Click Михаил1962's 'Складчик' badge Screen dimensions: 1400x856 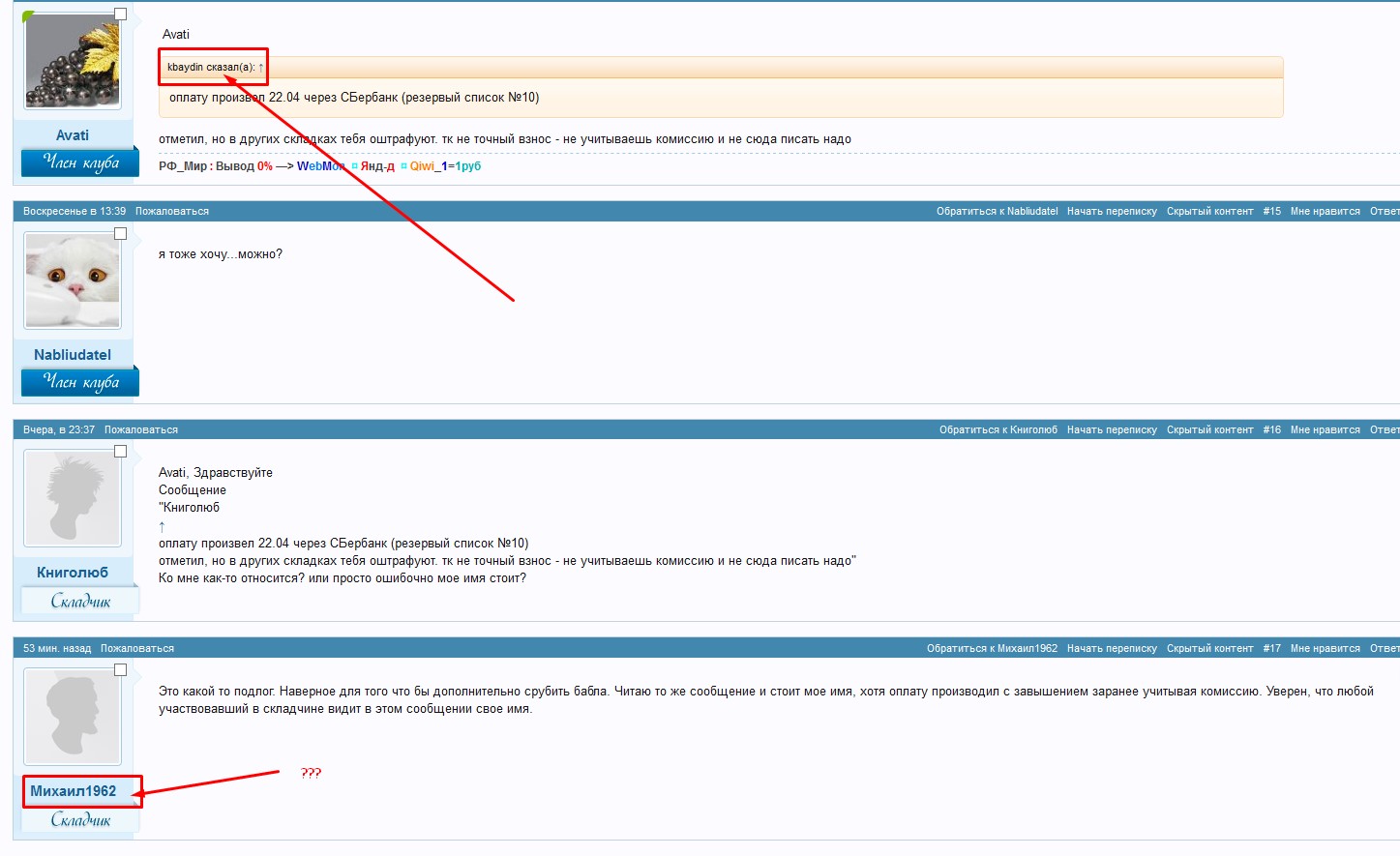pos(80,819)
